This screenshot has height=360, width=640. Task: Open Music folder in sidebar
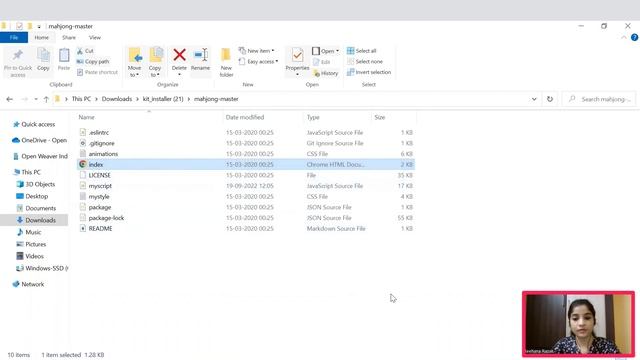tap(29, 232)
